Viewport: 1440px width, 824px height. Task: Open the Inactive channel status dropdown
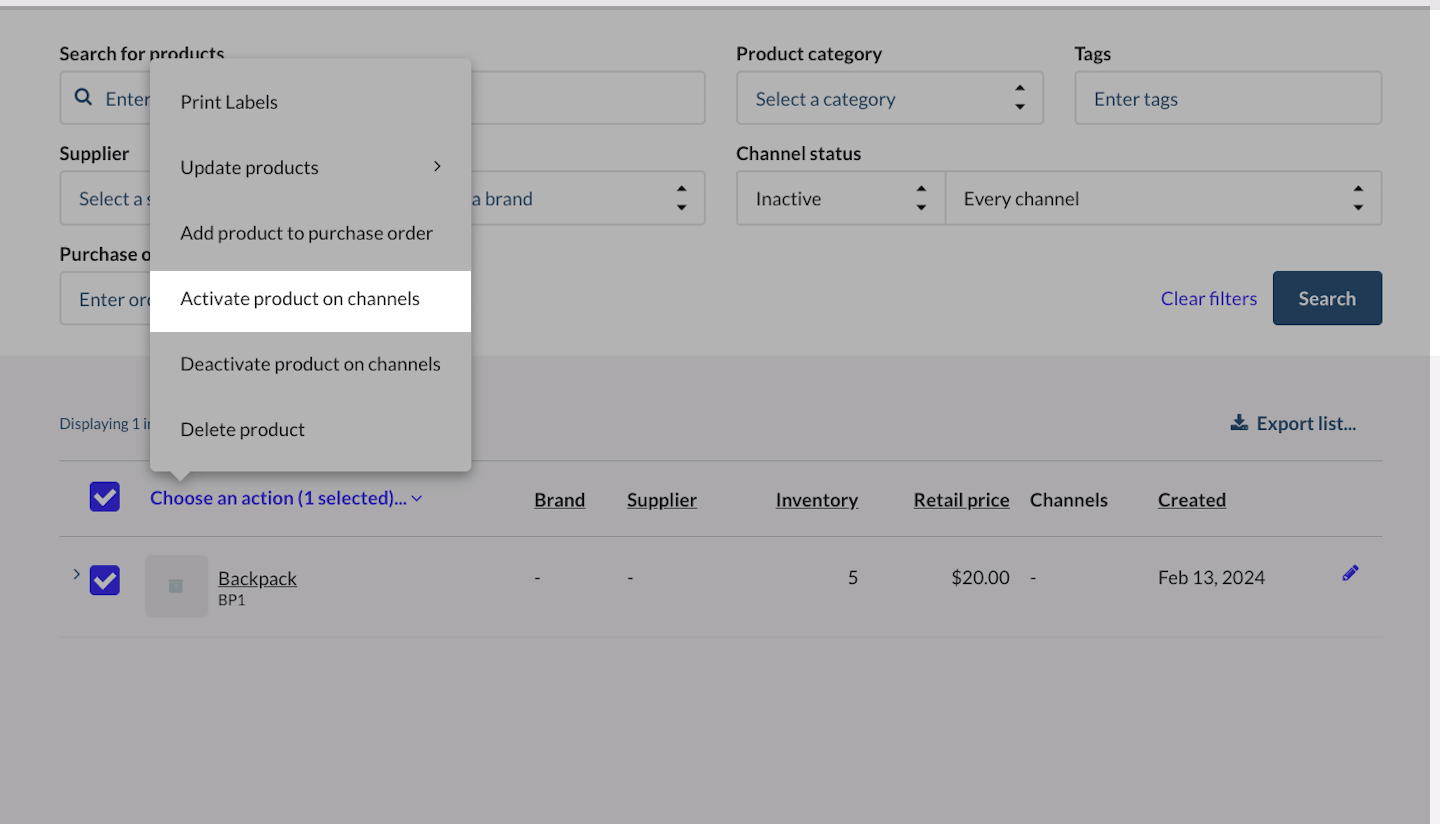[x=839, y=199]
